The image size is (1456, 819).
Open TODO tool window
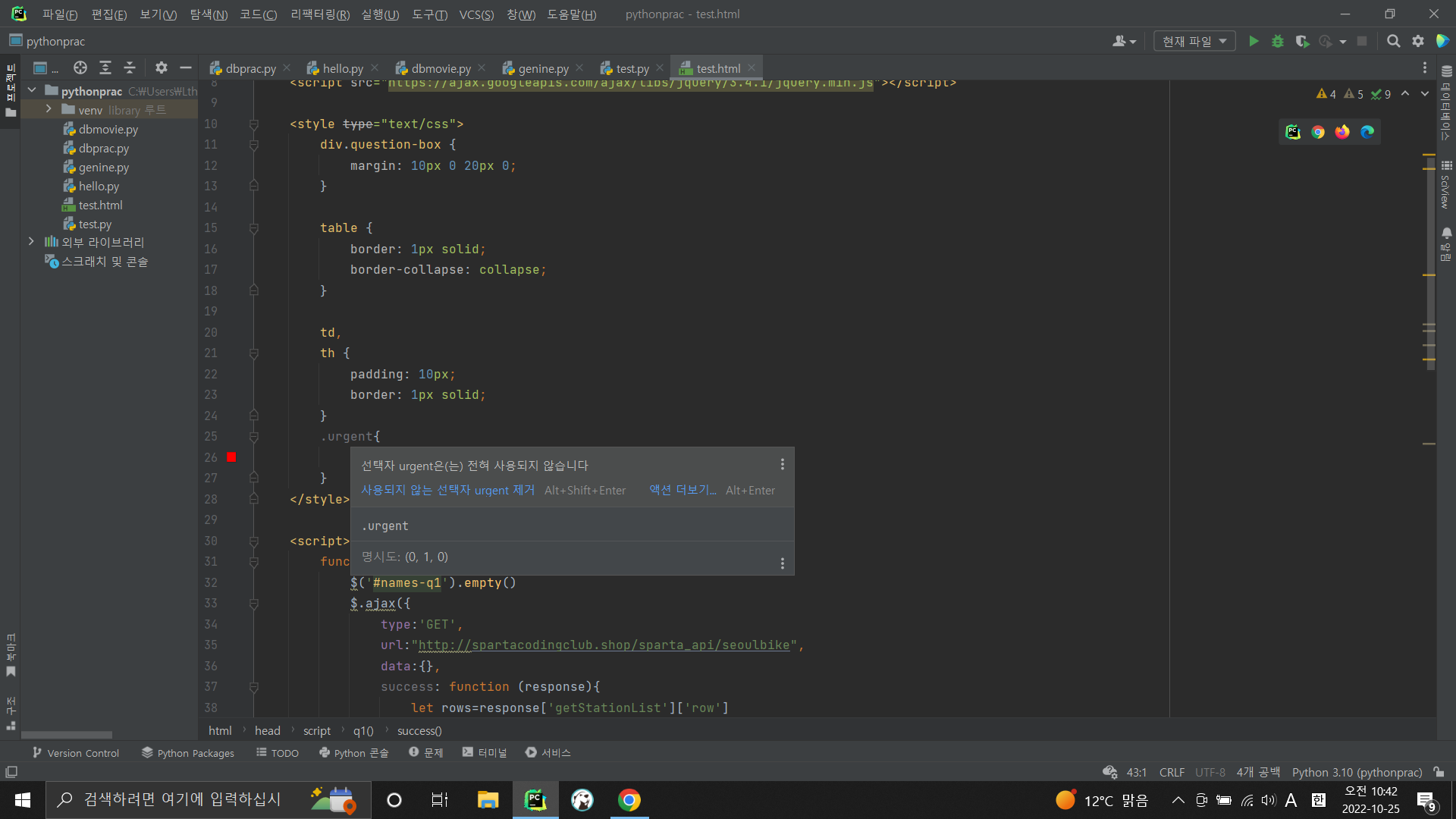tap(278, 752)
